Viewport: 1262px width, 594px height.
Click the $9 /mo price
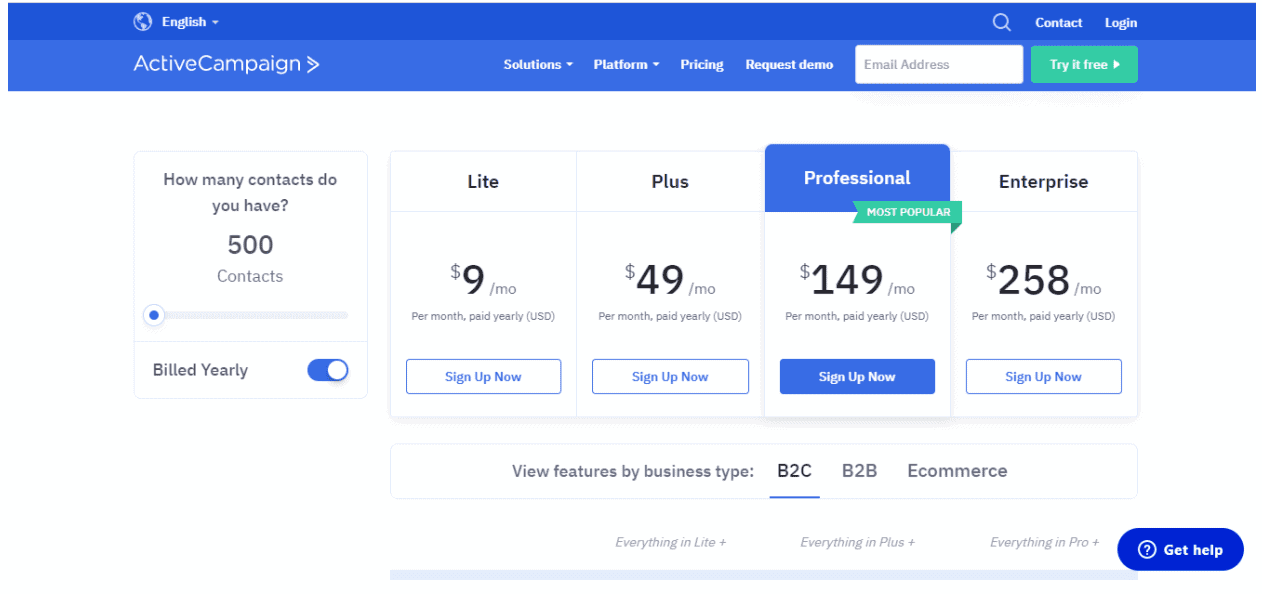(483, 281)
